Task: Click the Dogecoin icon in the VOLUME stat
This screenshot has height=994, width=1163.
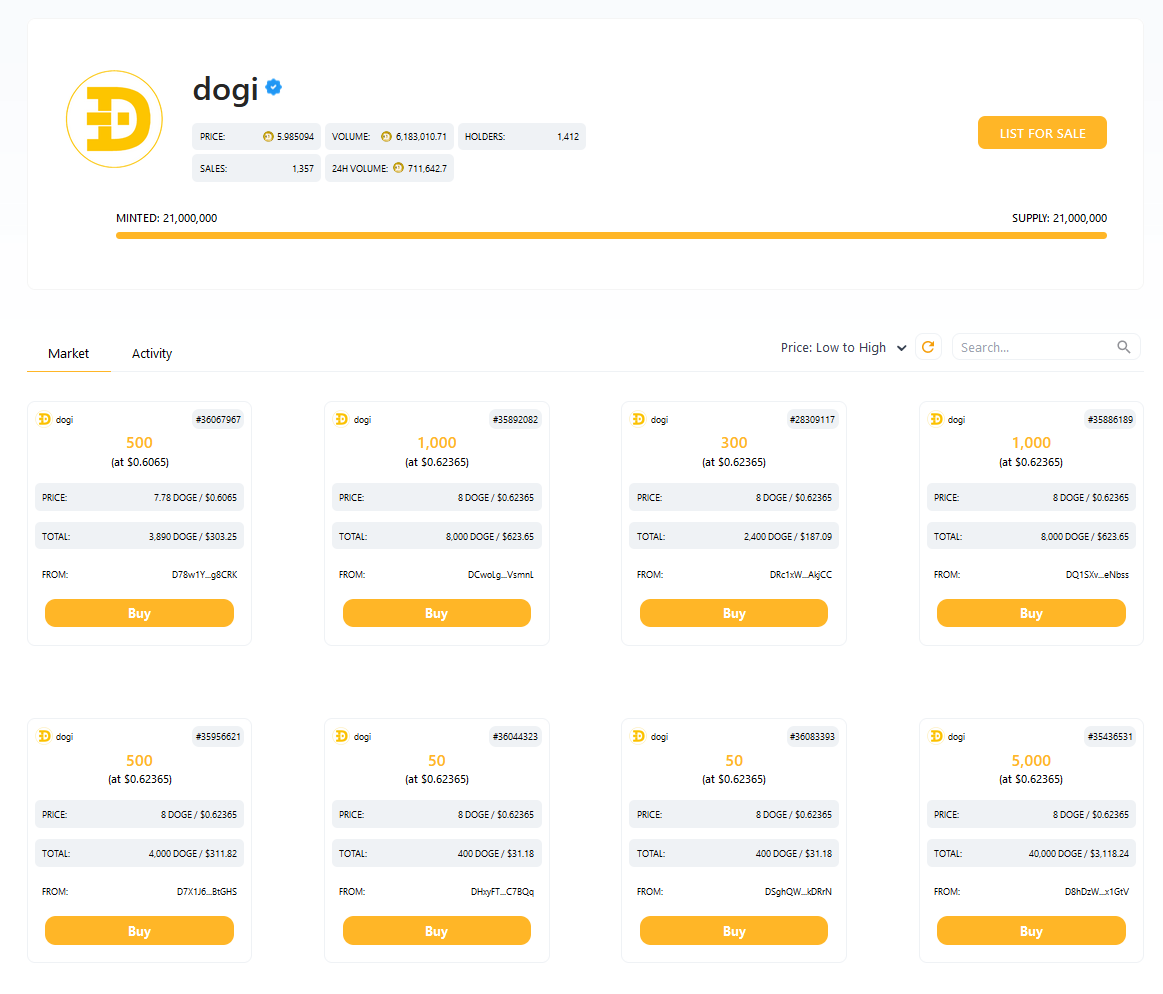Action: click(x=386, y=137)
